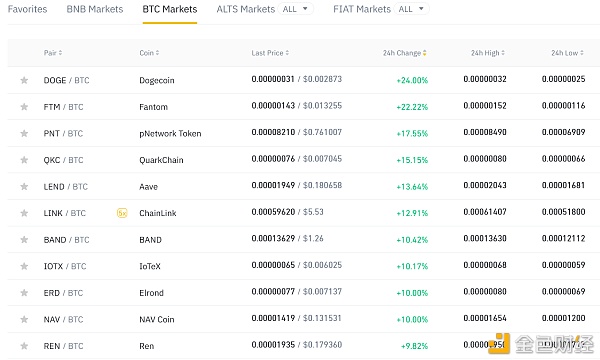Switch to the BNB Markets tab
This screenshot has height=360, width=600.
(95, 9)
